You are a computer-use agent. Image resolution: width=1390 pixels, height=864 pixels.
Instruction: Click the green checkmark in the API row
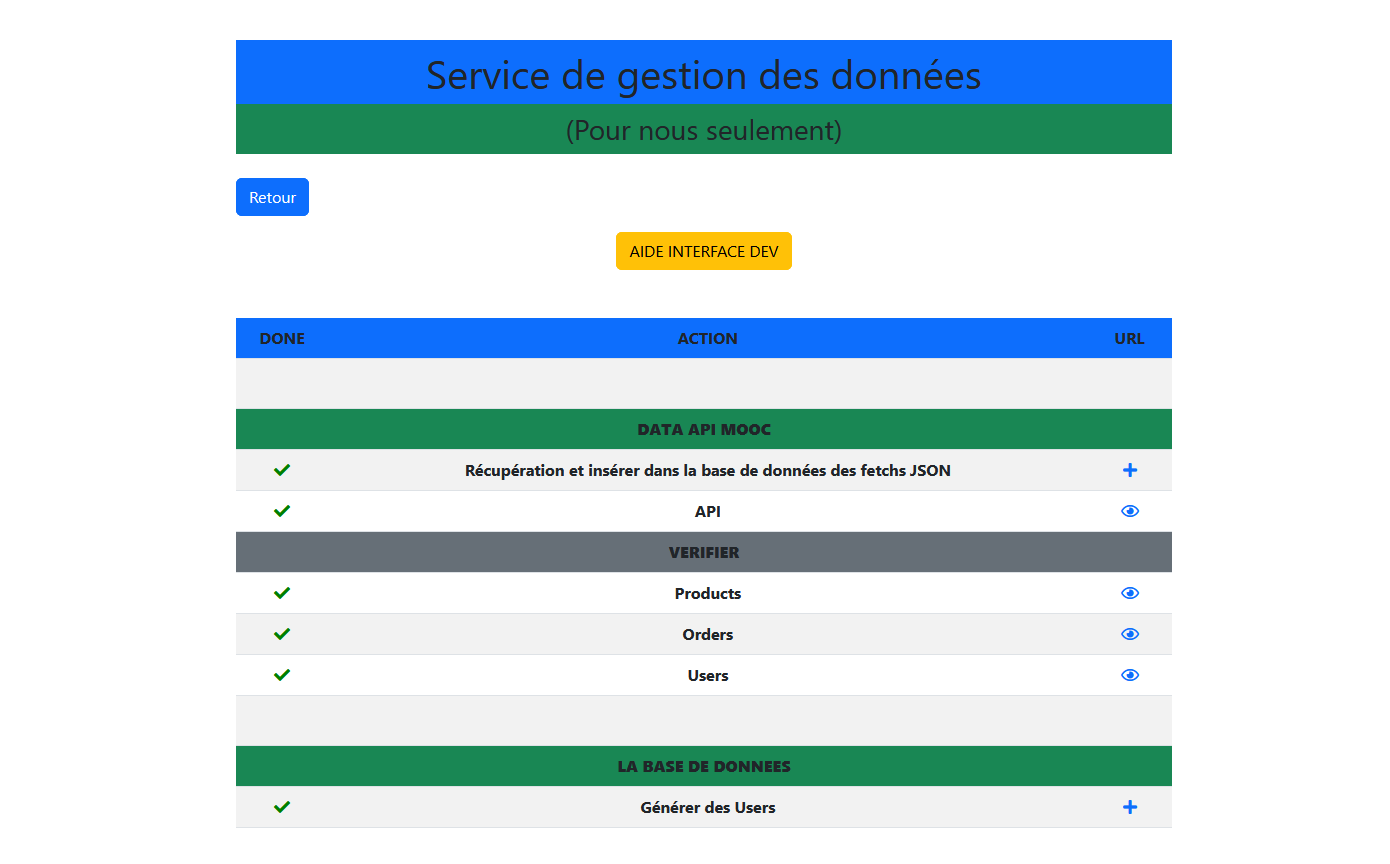tap(282, 511)
